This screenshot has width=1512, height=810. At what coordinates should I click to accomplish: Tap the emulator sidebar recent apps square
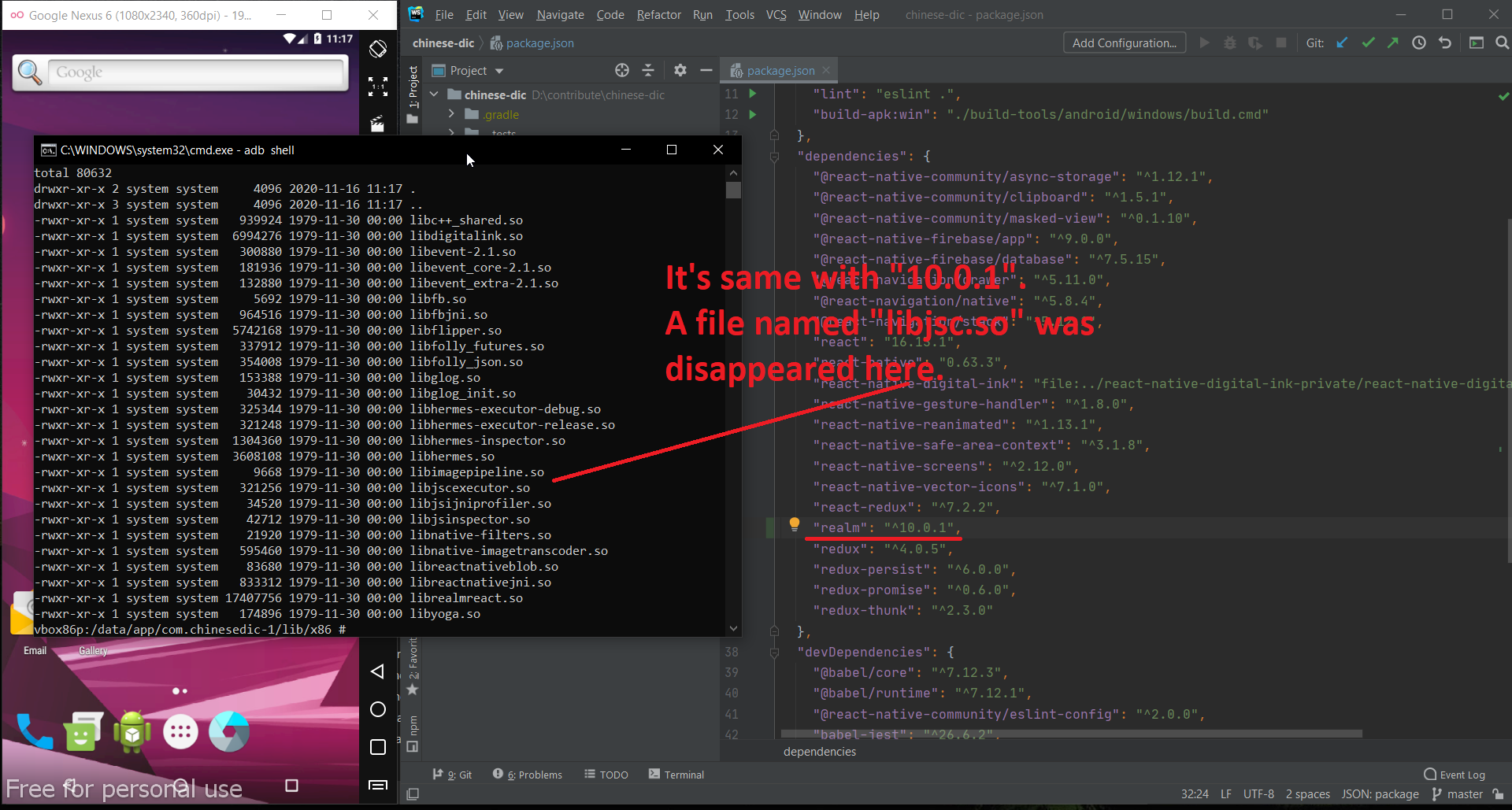coord(378,747)
